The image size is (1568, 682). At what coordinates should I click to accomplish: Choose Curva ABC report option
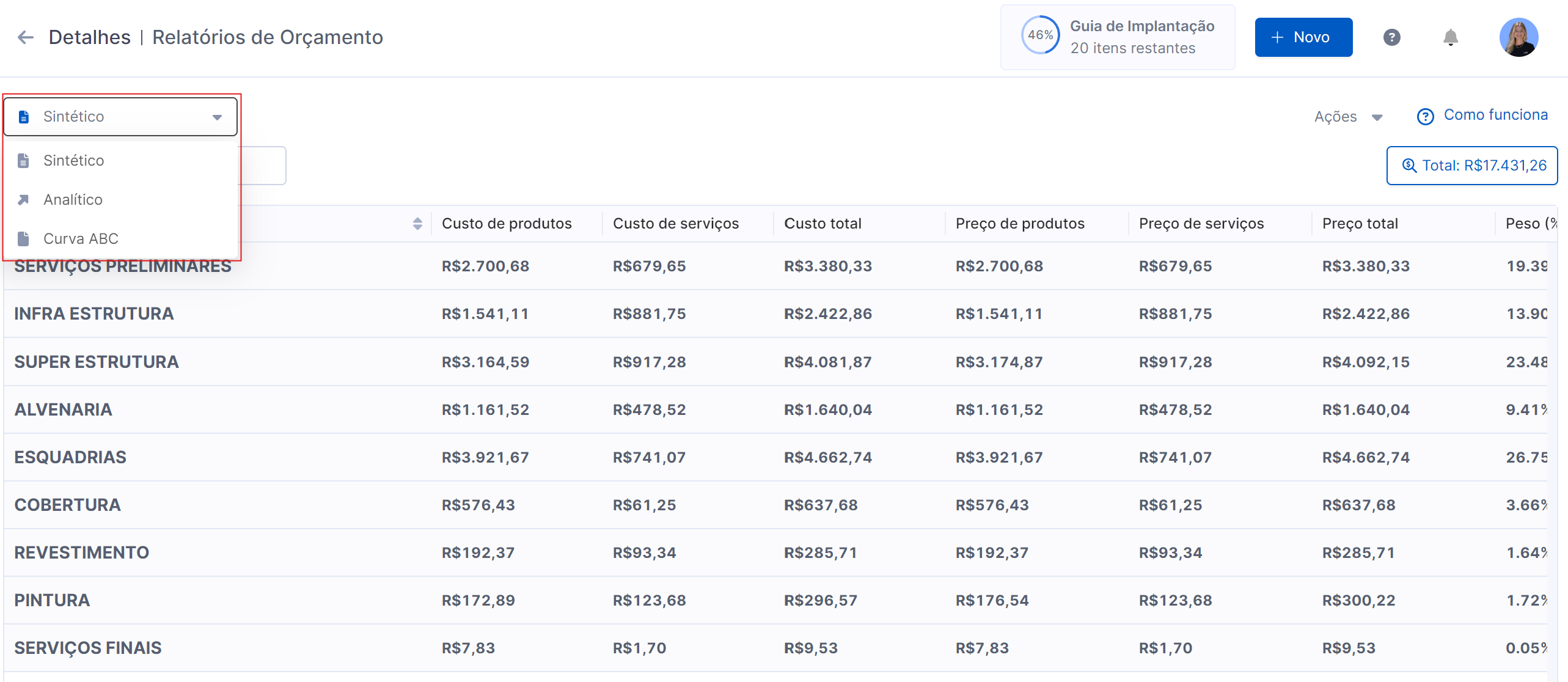81,238
